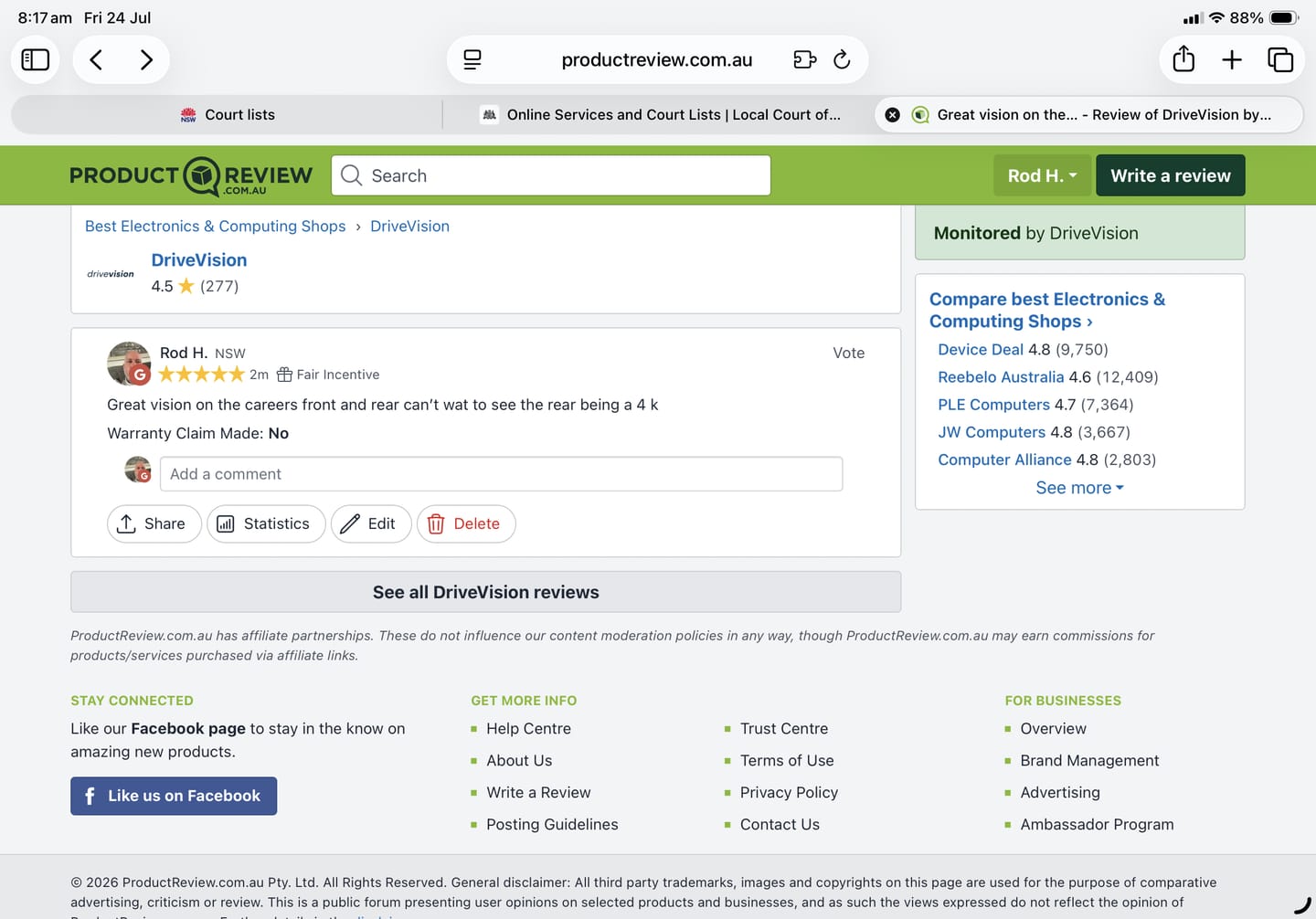The height and width of the screenshot is (919, 1316).
Task: Open the Advertising footer link
Action: [x=1060, y=793]
